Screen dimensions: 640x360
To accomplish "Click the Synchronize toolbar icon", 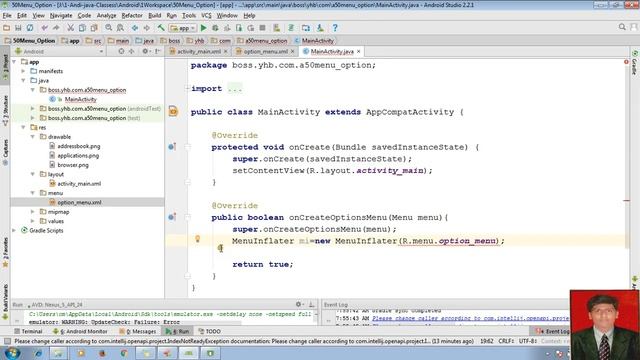I will [30, 28].
